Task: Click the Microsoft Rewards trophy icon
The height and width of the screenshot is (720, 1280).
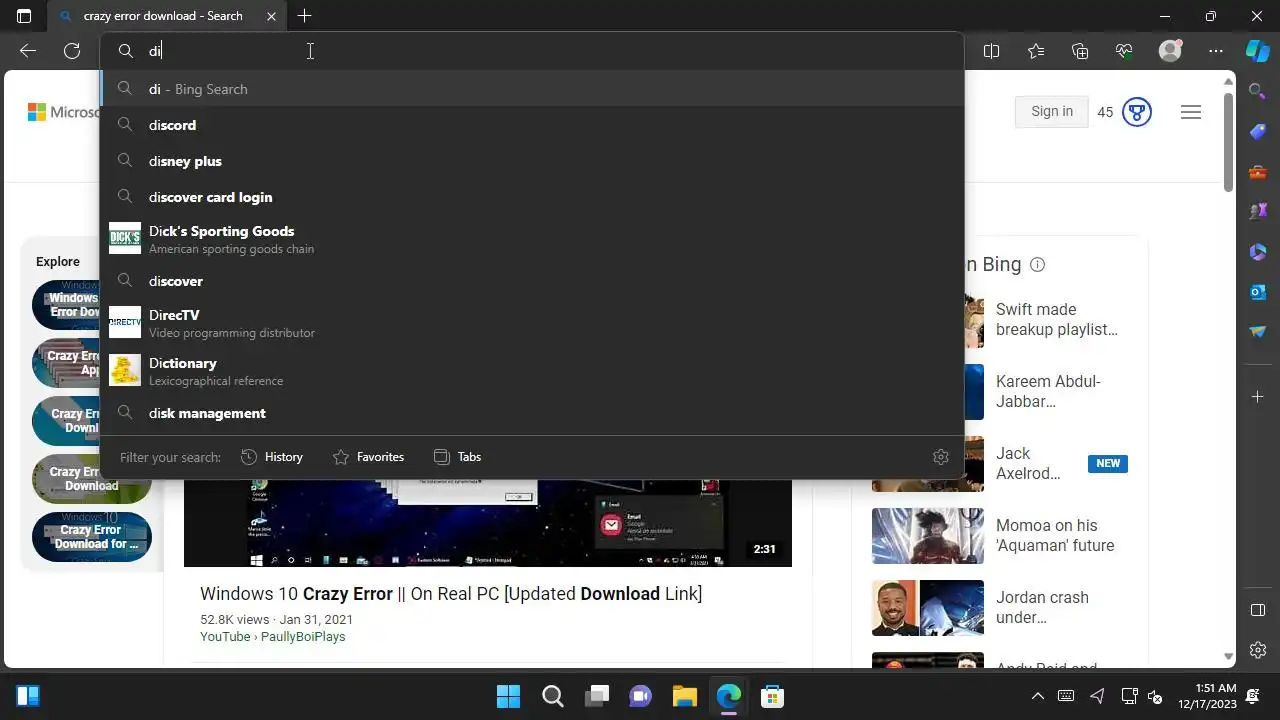Action: pyautogui.click(x=1137, y=112)
